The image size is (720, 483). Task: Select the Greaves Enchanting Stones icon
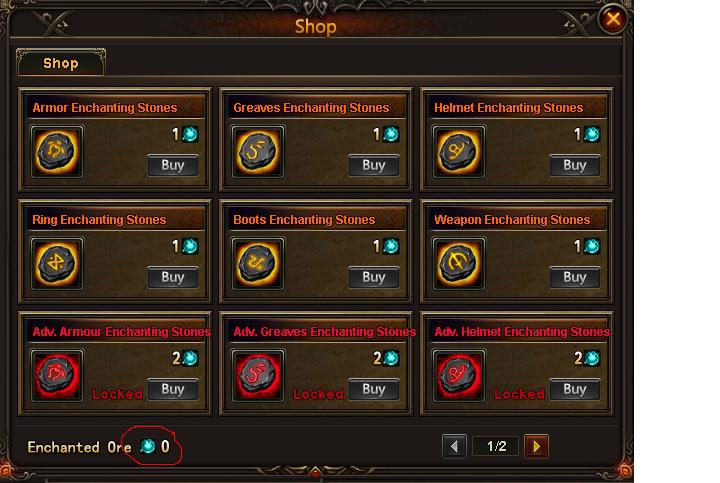[x=258, y=152]
